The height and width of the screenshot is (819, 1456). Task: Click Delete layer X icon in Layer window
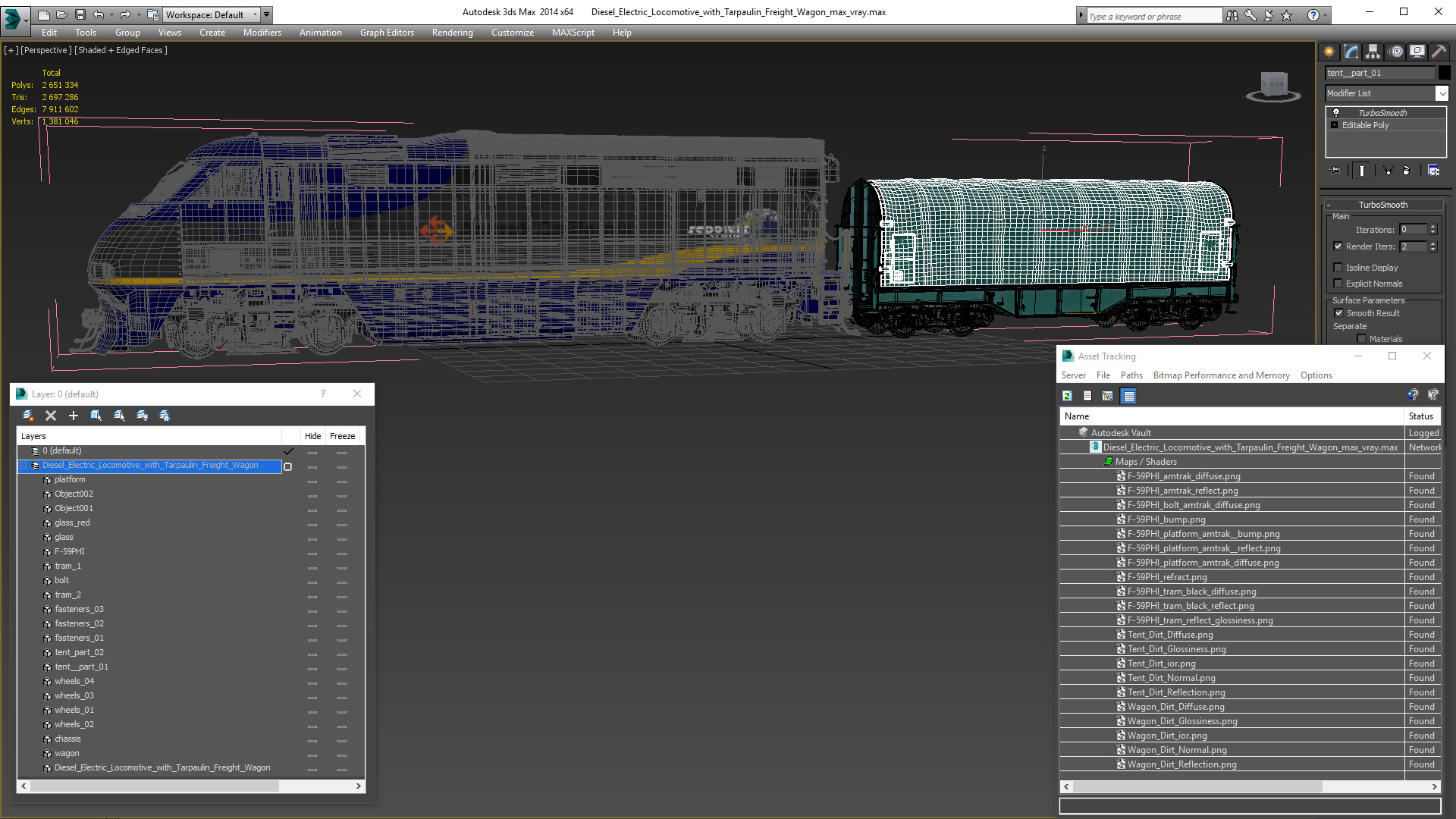click(x=51, y=416)
